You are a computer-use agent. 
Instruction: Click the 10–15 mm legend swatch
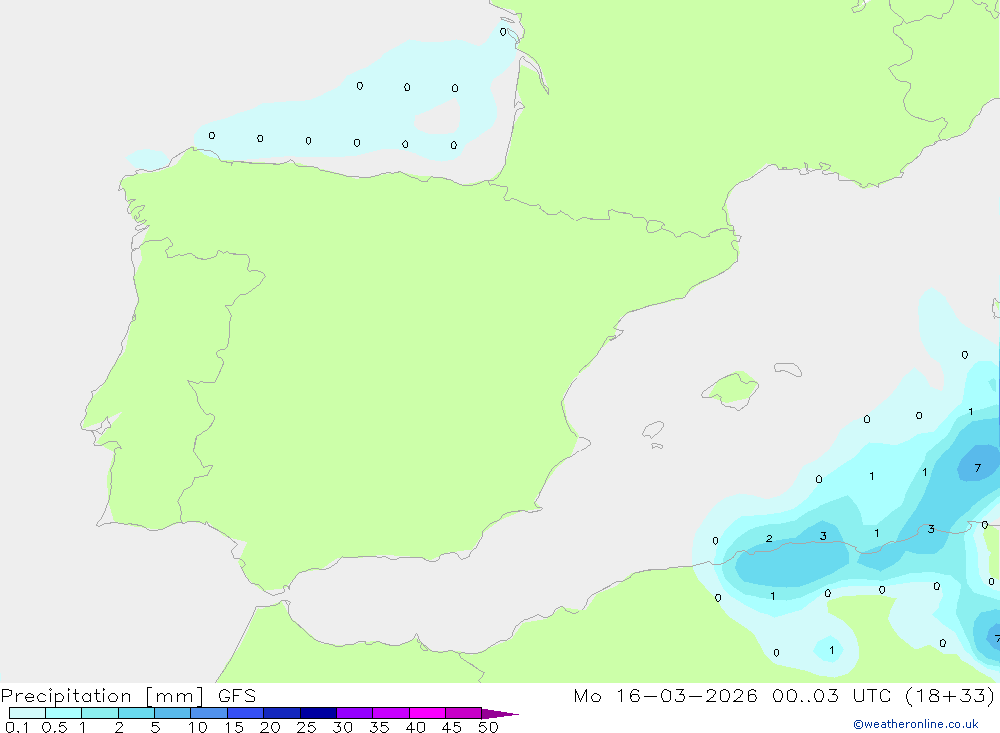point(209,713)
